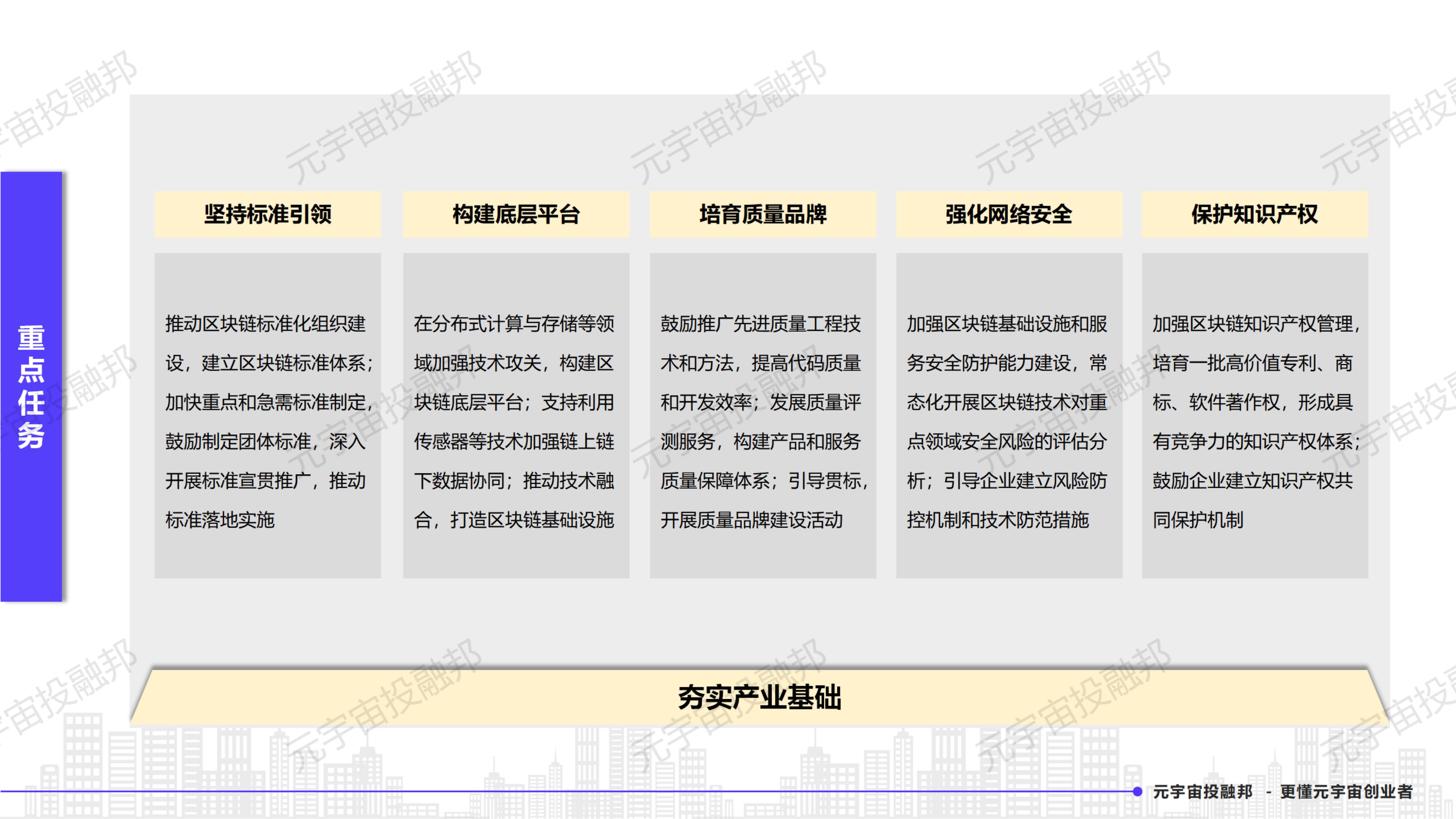Click the footer text 元宇宙投融邦
This screenshot has height=819, width=1456.
click(x=1203, y=792)
